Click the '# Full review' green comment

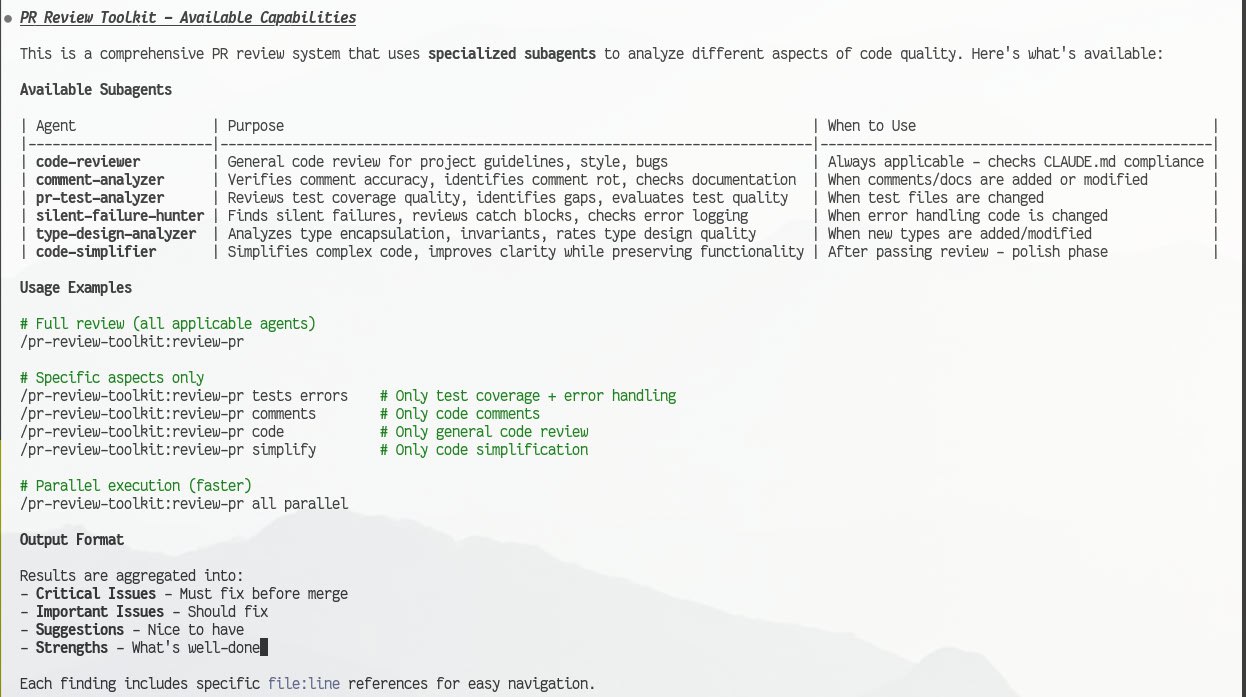(168, 324)
